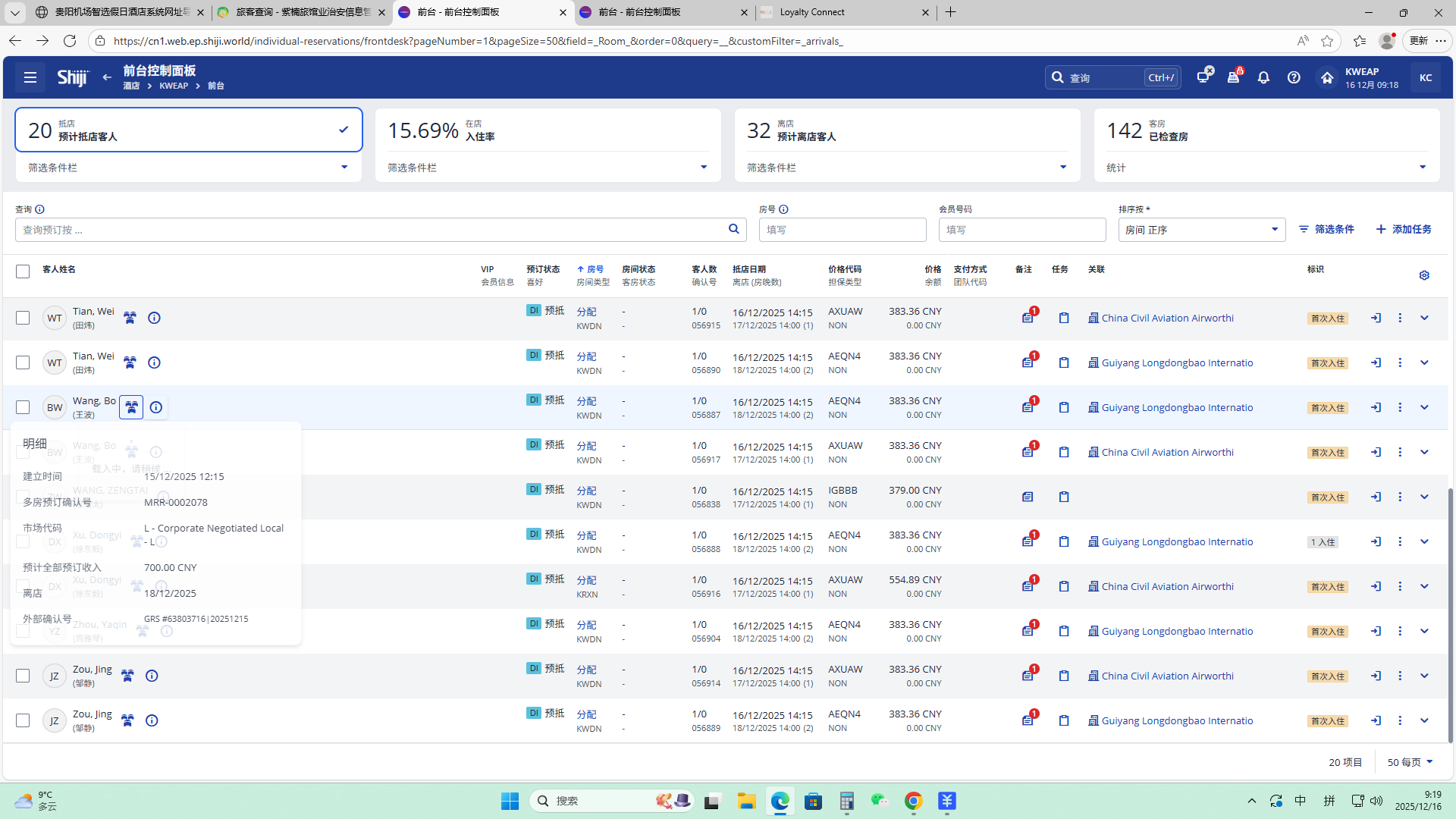Image resolution: width=1456 pixels, height=819 pixels.
Task: Click check-in arrow icon for first Tian, Wei row
Action: [1376, 318]
